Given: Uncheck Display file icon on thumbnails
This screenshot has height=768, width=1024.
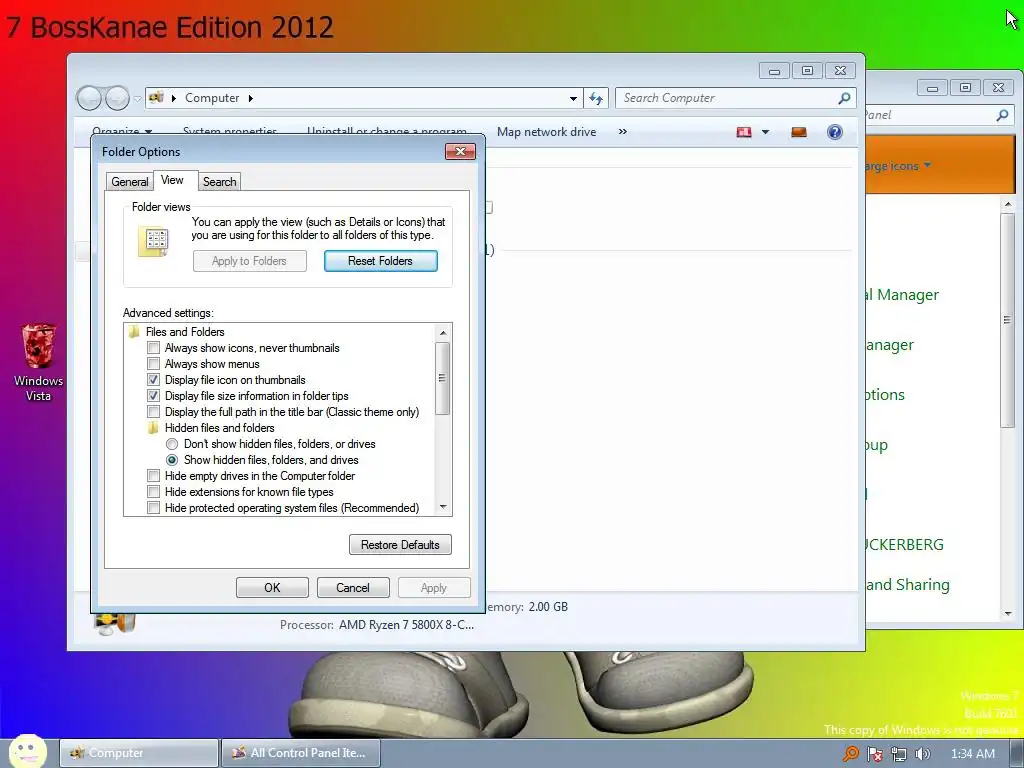Looking at the screenshot, I should pos(153,379).
